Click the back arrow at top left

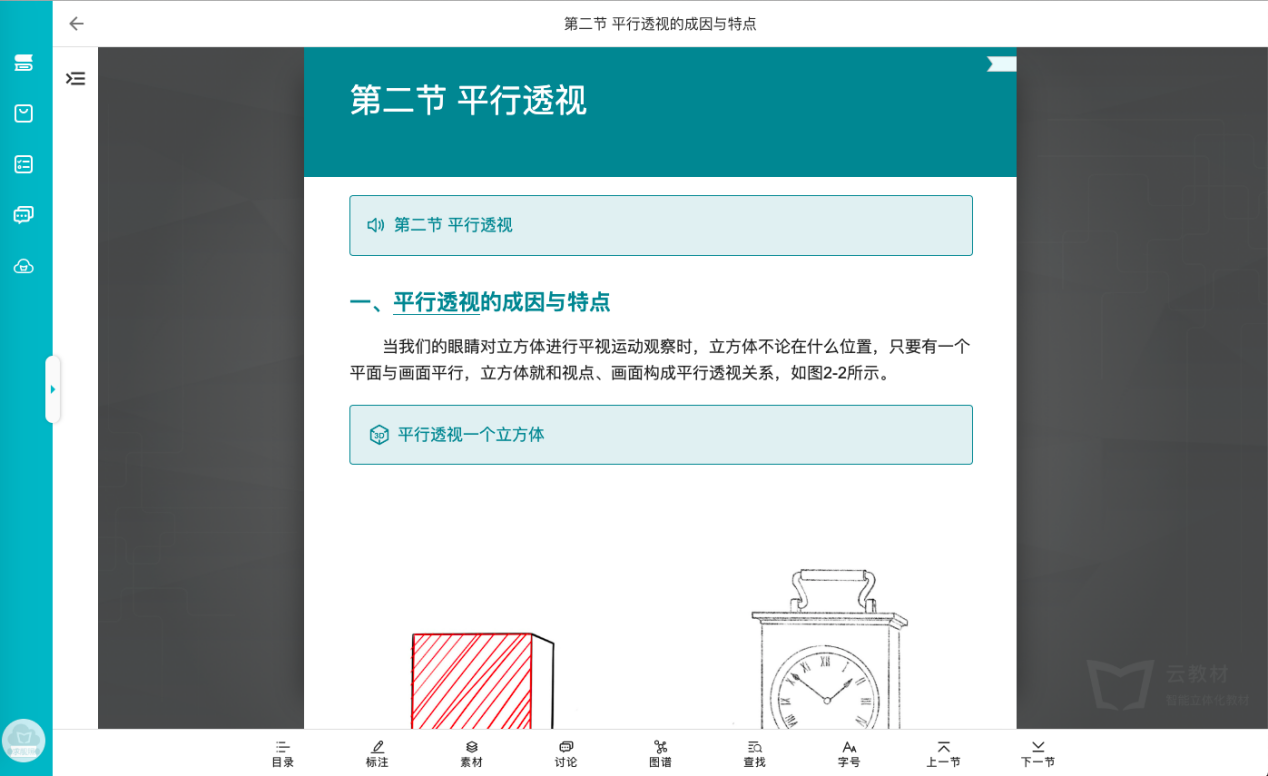tap(76, 23)
